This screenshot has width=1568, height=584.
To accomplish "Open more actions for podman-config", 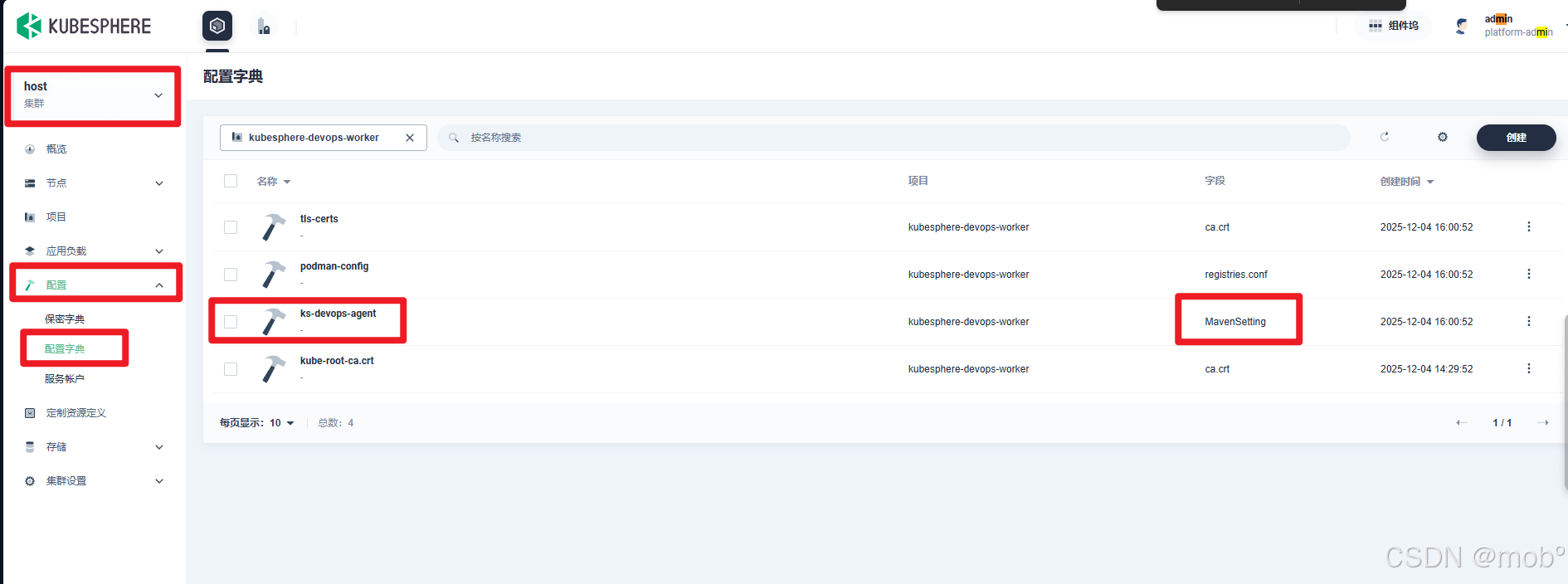I will (1528, 275).
